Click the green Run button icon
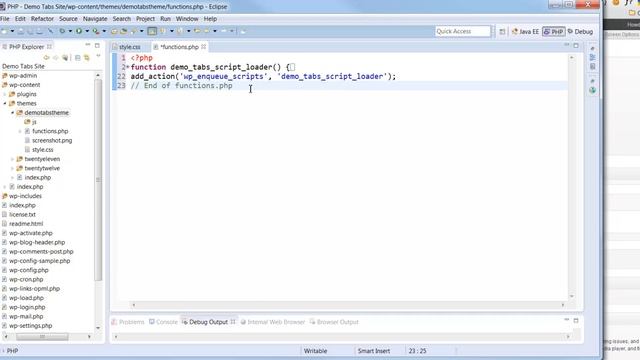640x360 pixels. click(x=79, y=31)
